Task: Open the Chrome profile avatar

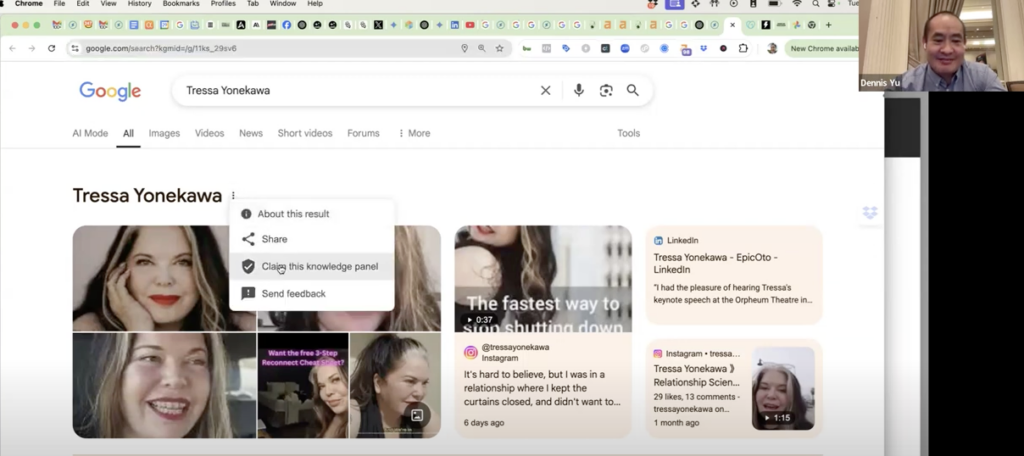Action: [x=772, y=48]
